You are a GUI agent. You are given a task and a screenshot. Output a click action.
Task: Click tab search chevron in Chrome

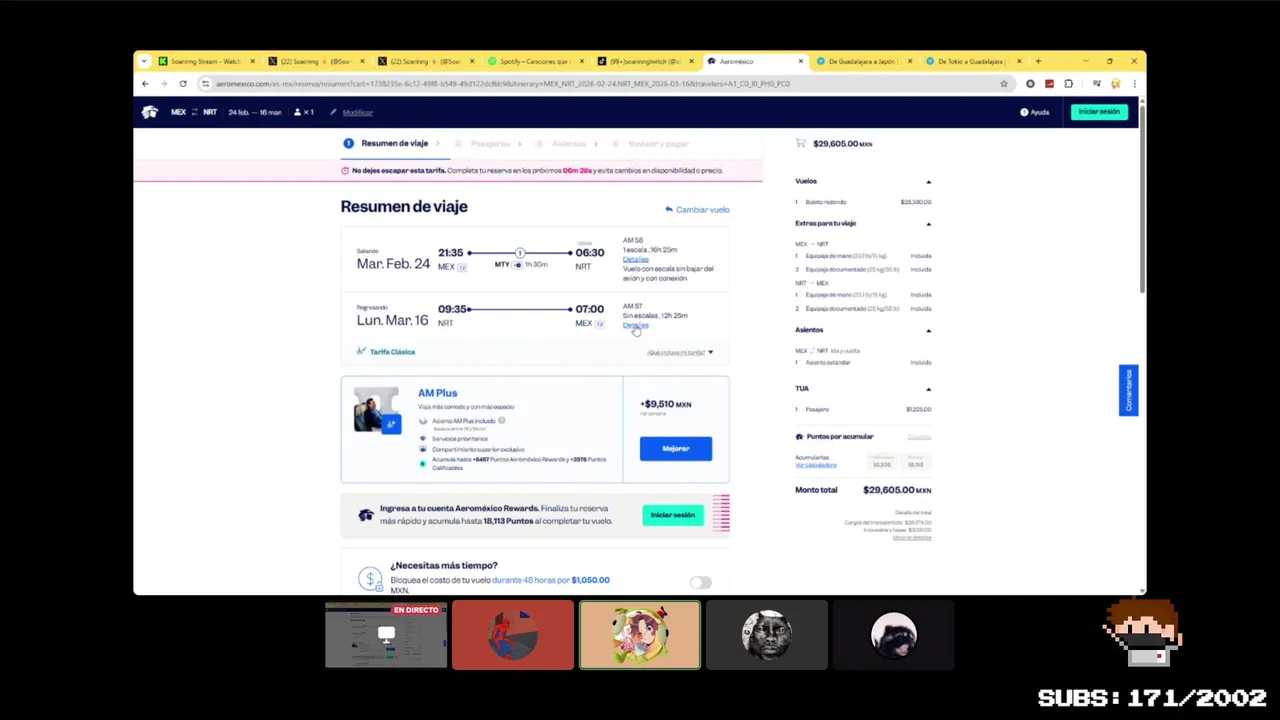tap(144, 61)
